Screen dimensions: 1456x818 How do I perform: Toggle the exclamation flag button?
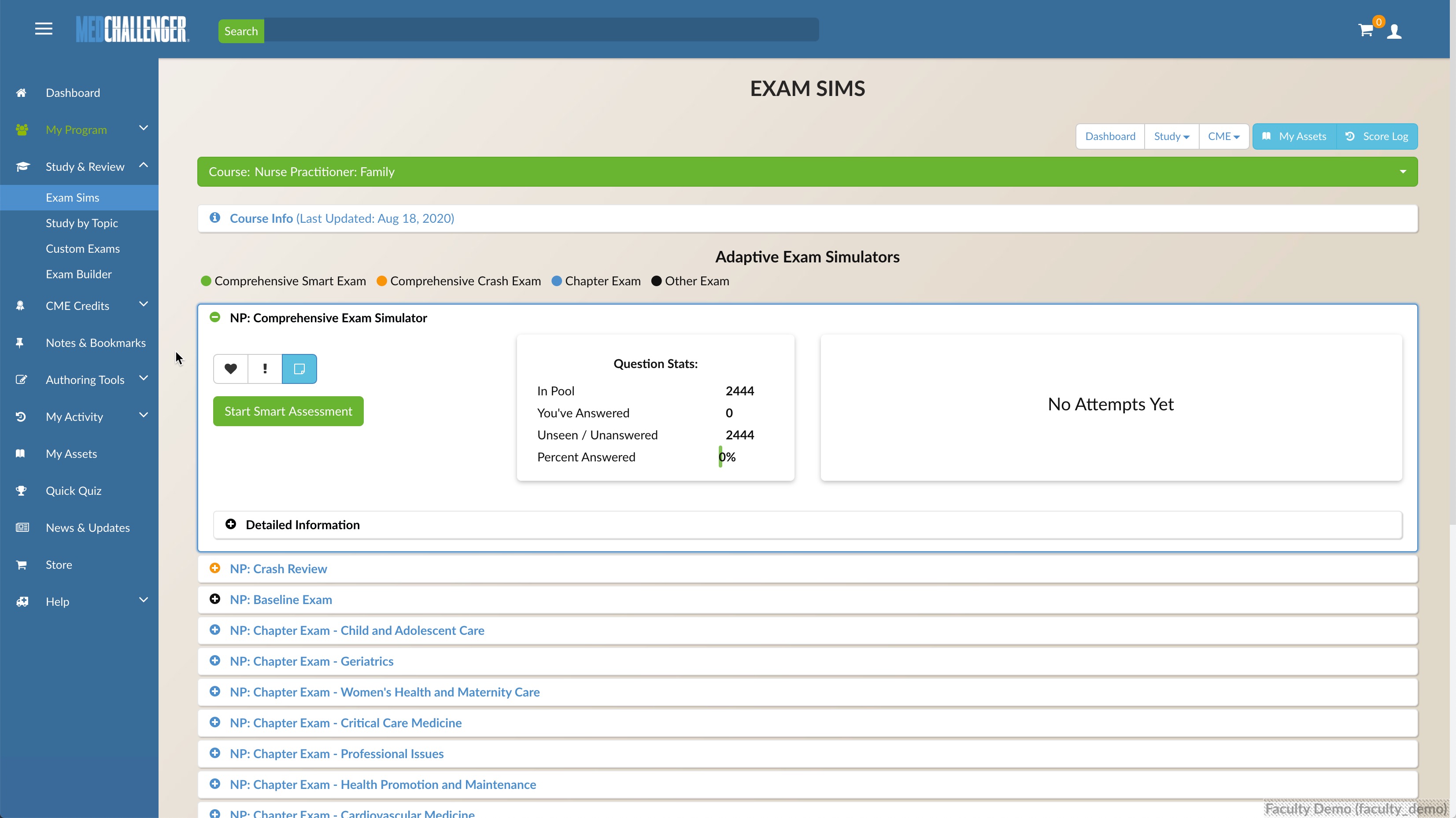point(265,369)
